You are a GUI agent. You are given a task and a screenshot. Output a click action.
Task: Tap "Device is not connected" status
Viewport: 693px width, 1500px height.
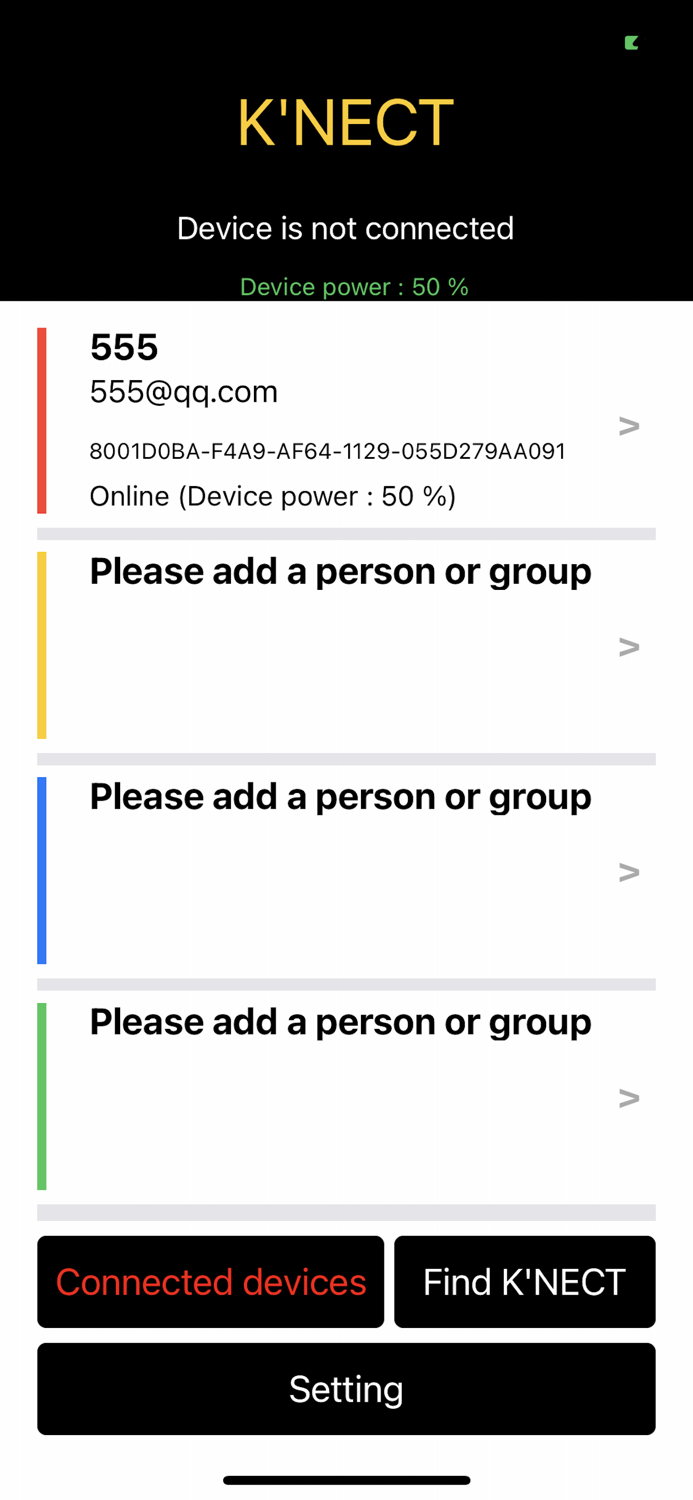(346, 228)
